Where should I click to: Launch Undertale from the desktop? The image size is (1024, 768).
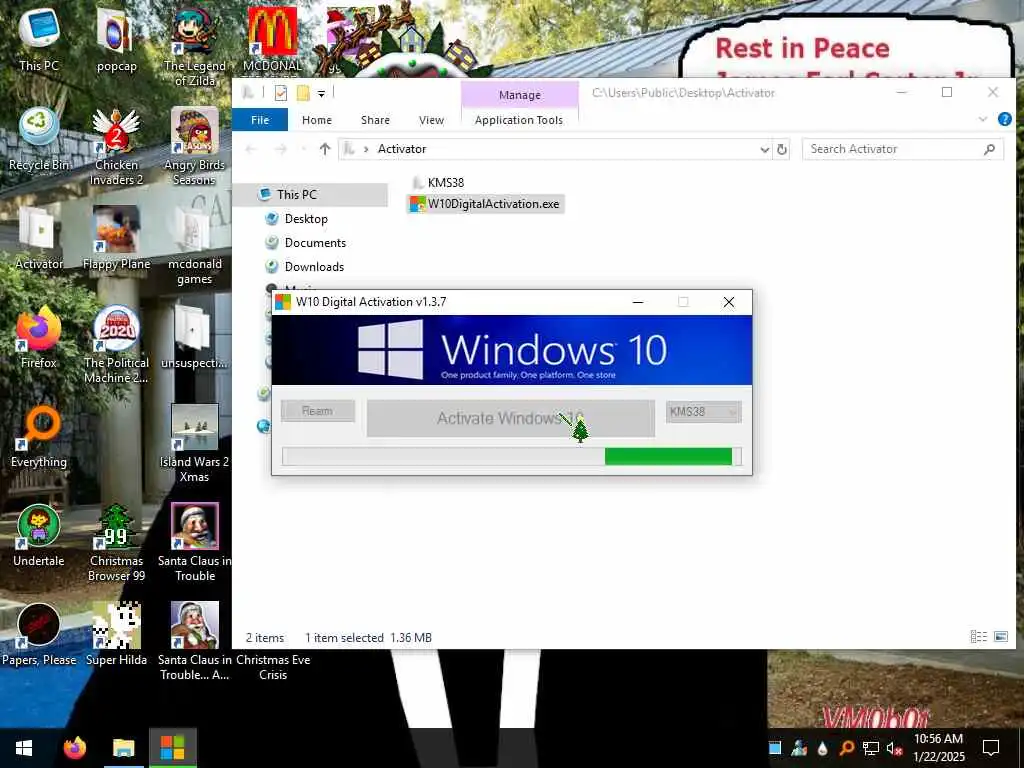pyautogui.click(x=39, y=536)
